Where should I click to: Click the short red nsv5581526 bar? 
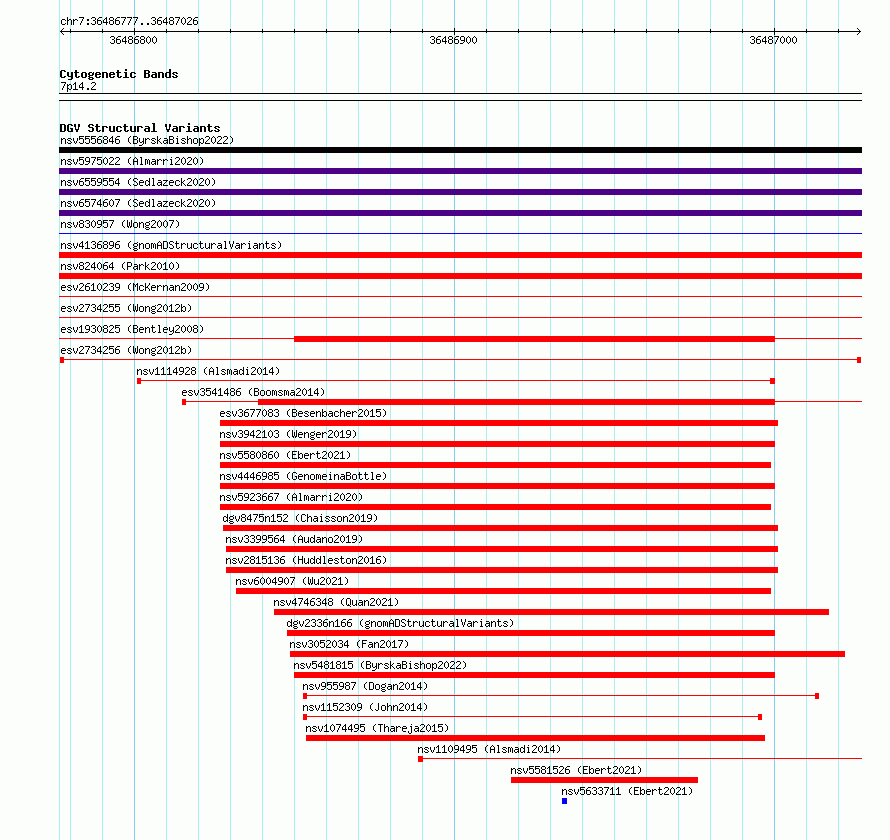pyautogui.click(x=604, y=780)
